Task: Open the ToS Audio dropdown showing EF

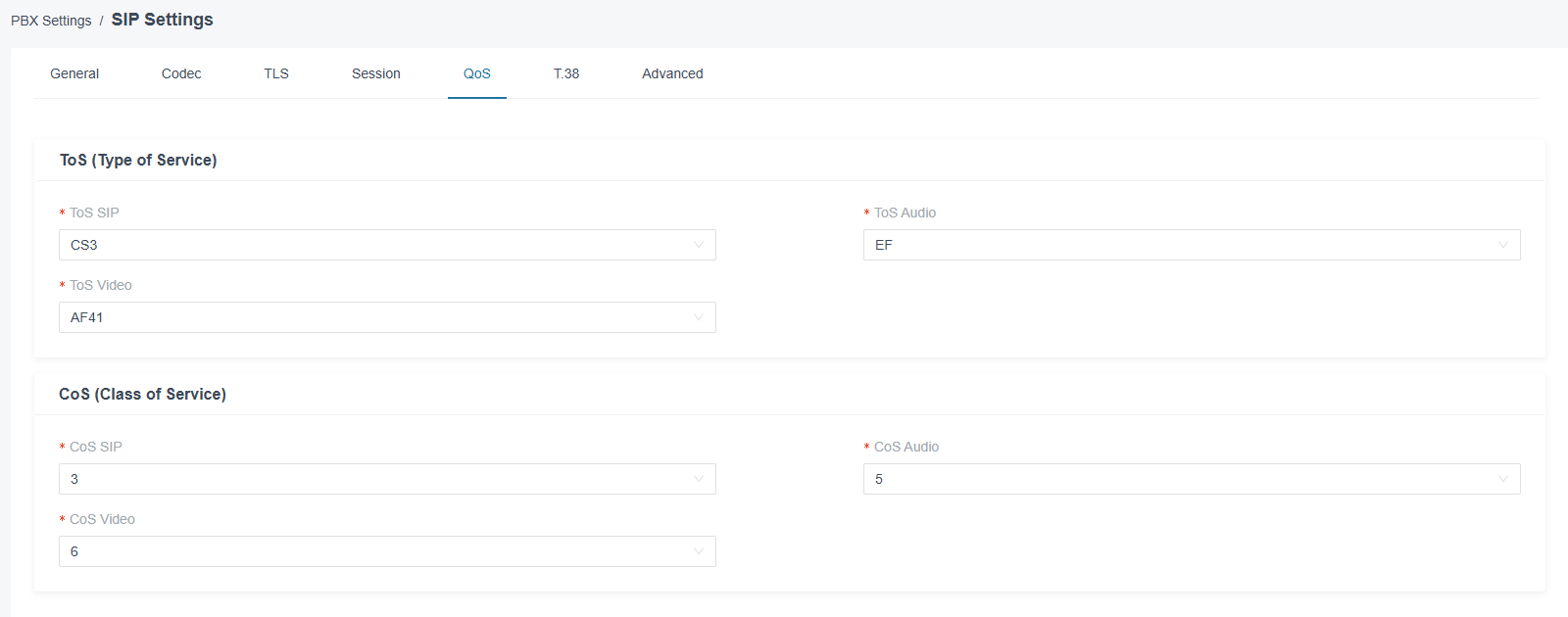Action: click(x=1192, y=245)
